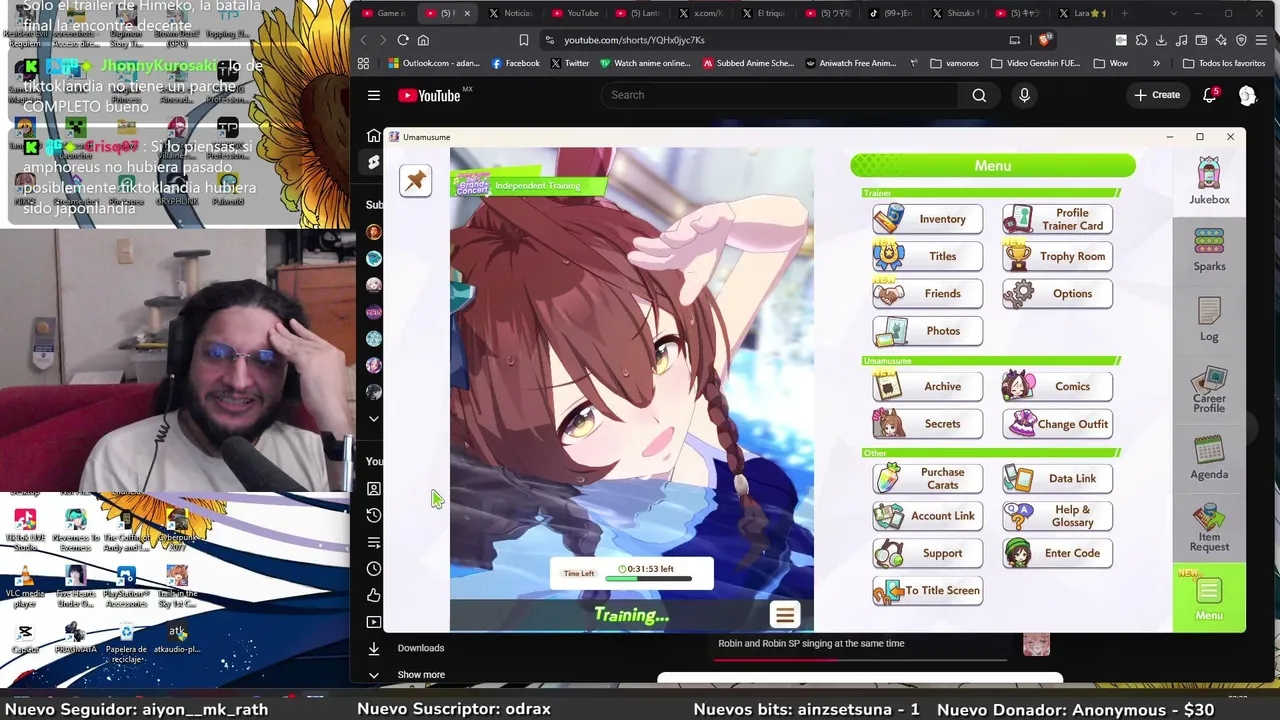
Task: Open the vamonos bookmark folder
Action: tap(954, 63)
